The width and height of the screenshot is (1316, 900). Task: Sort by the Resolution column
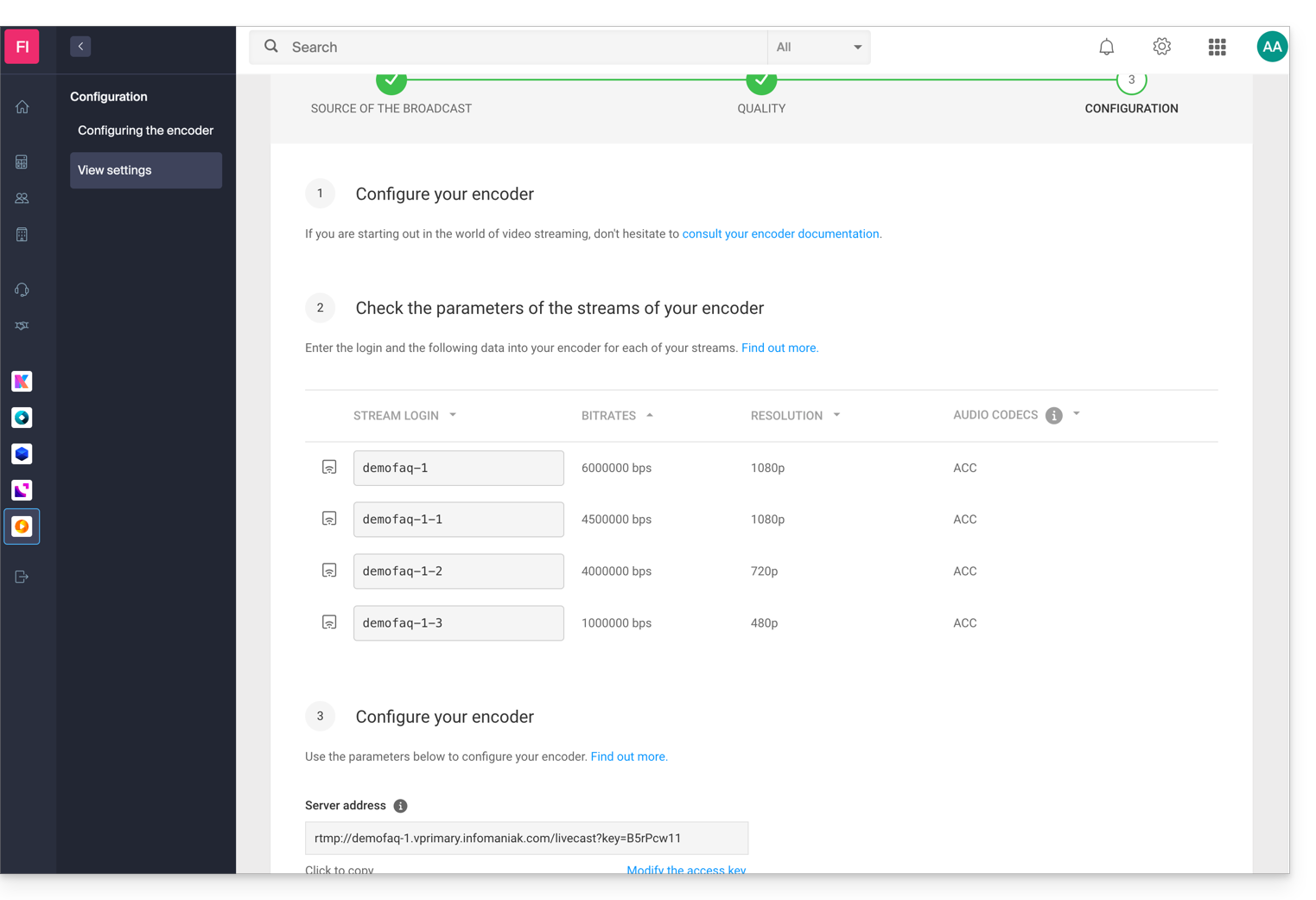tap(794, 416)
